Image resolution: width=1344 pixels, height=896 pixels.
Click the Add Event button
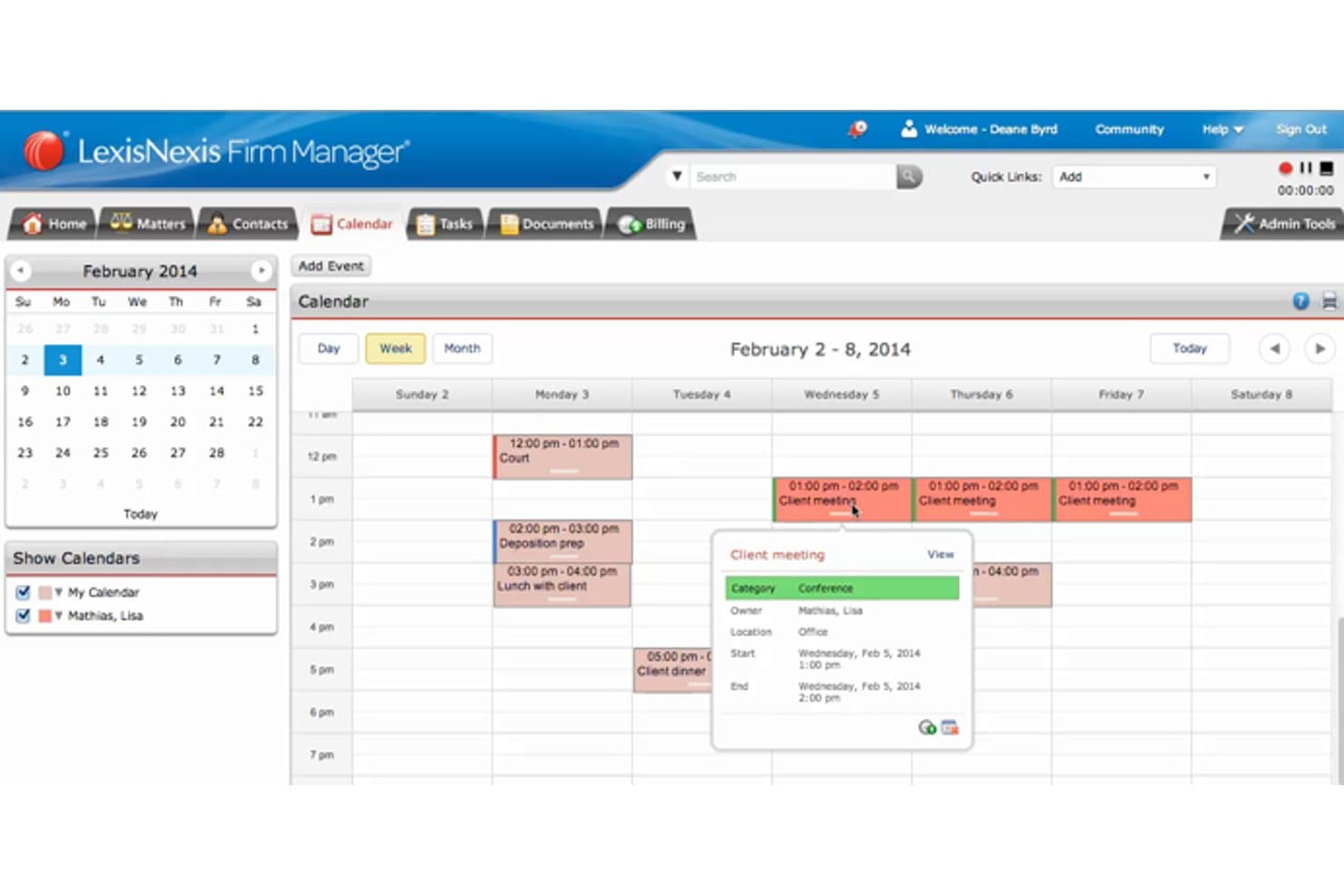(x=331, y=266)
